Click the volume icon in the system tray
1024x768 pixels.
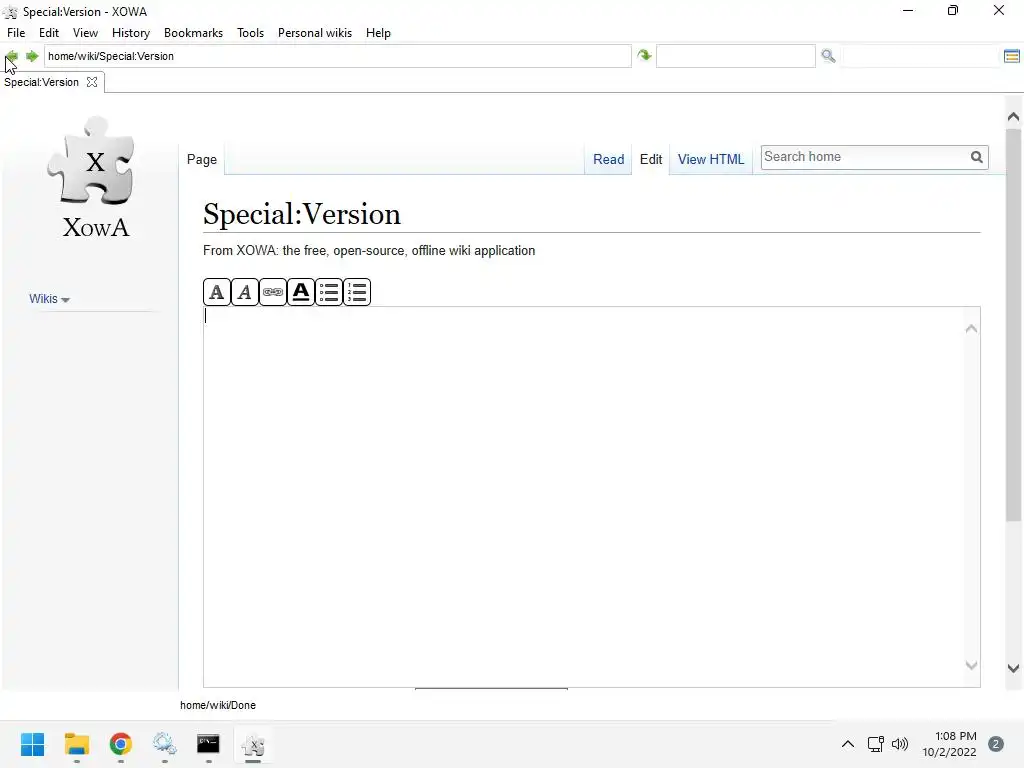900,744
